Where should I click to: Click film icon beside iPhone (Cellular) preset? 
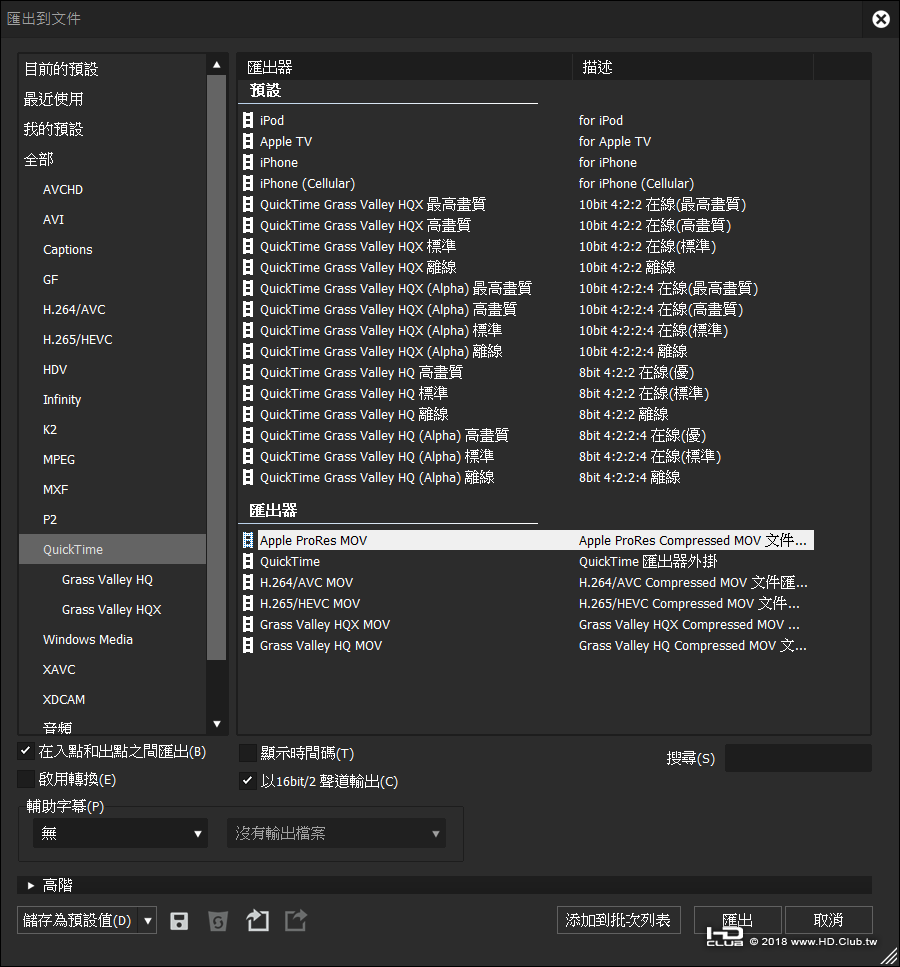(248, 183)
